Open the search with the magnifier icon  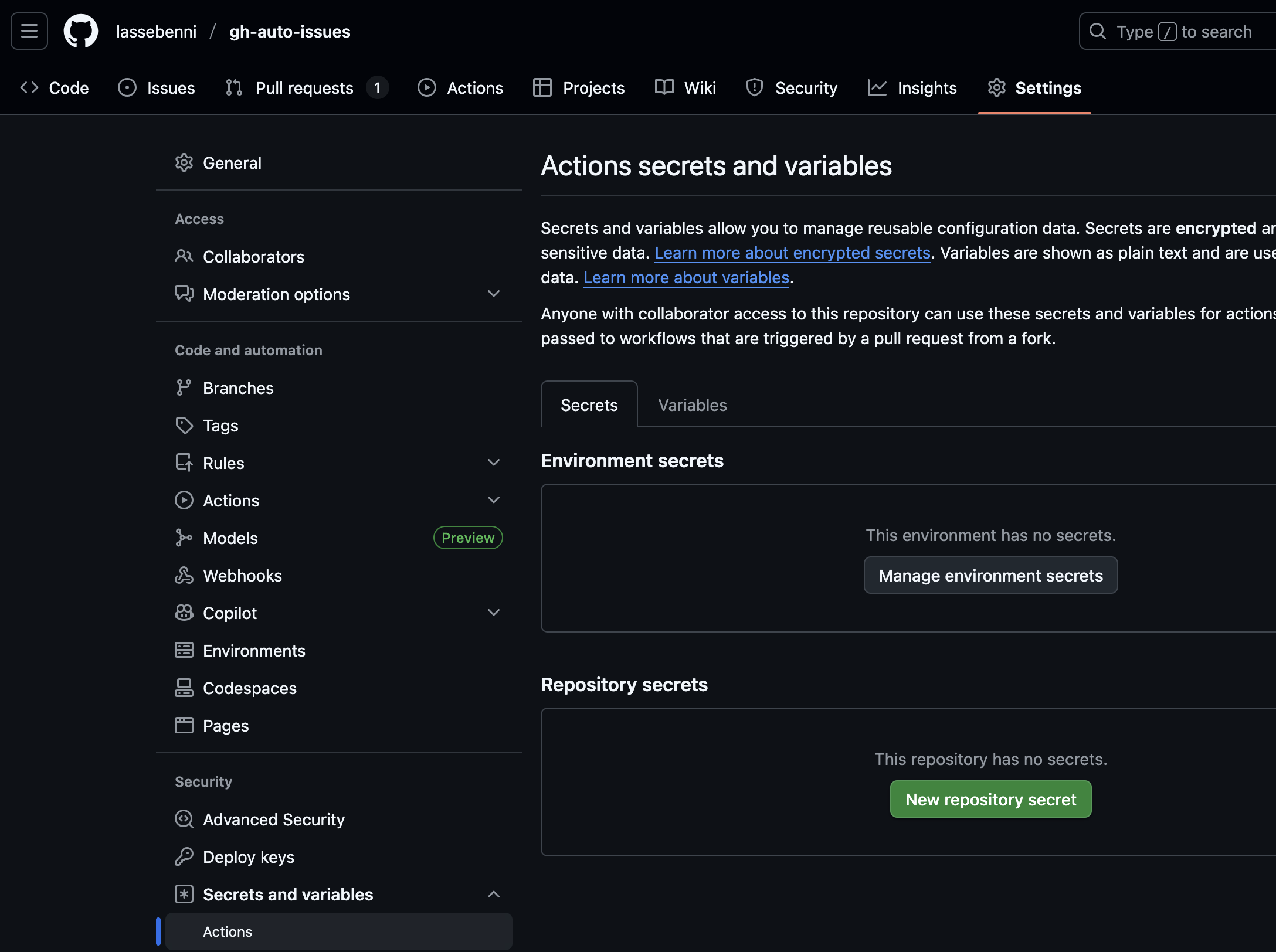1098,31
